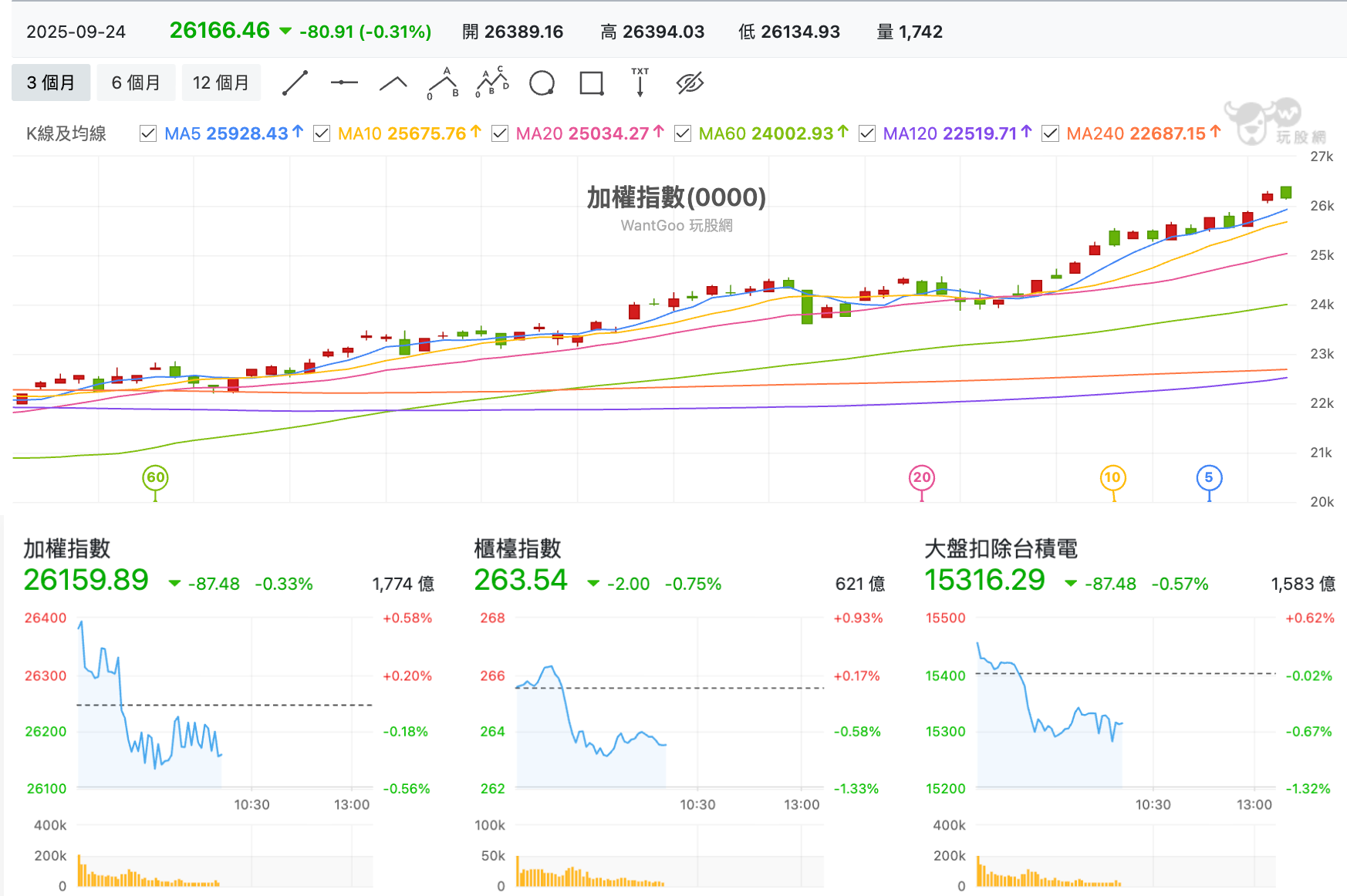Screen dimensions: 1347x896
Task: Uncheck the MA60 moving average checkbox
Action: click(x=683, y=134)
